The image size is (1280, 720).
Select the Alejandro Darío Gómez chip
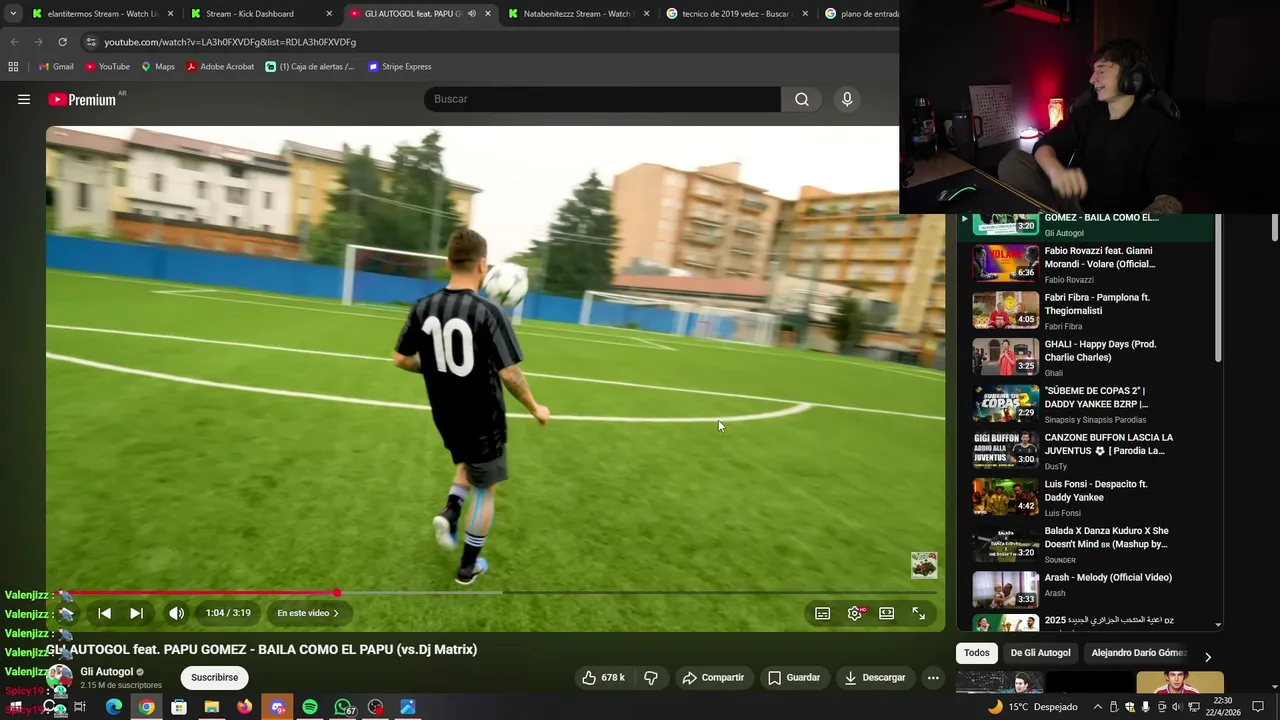[x=1138, y=653]
